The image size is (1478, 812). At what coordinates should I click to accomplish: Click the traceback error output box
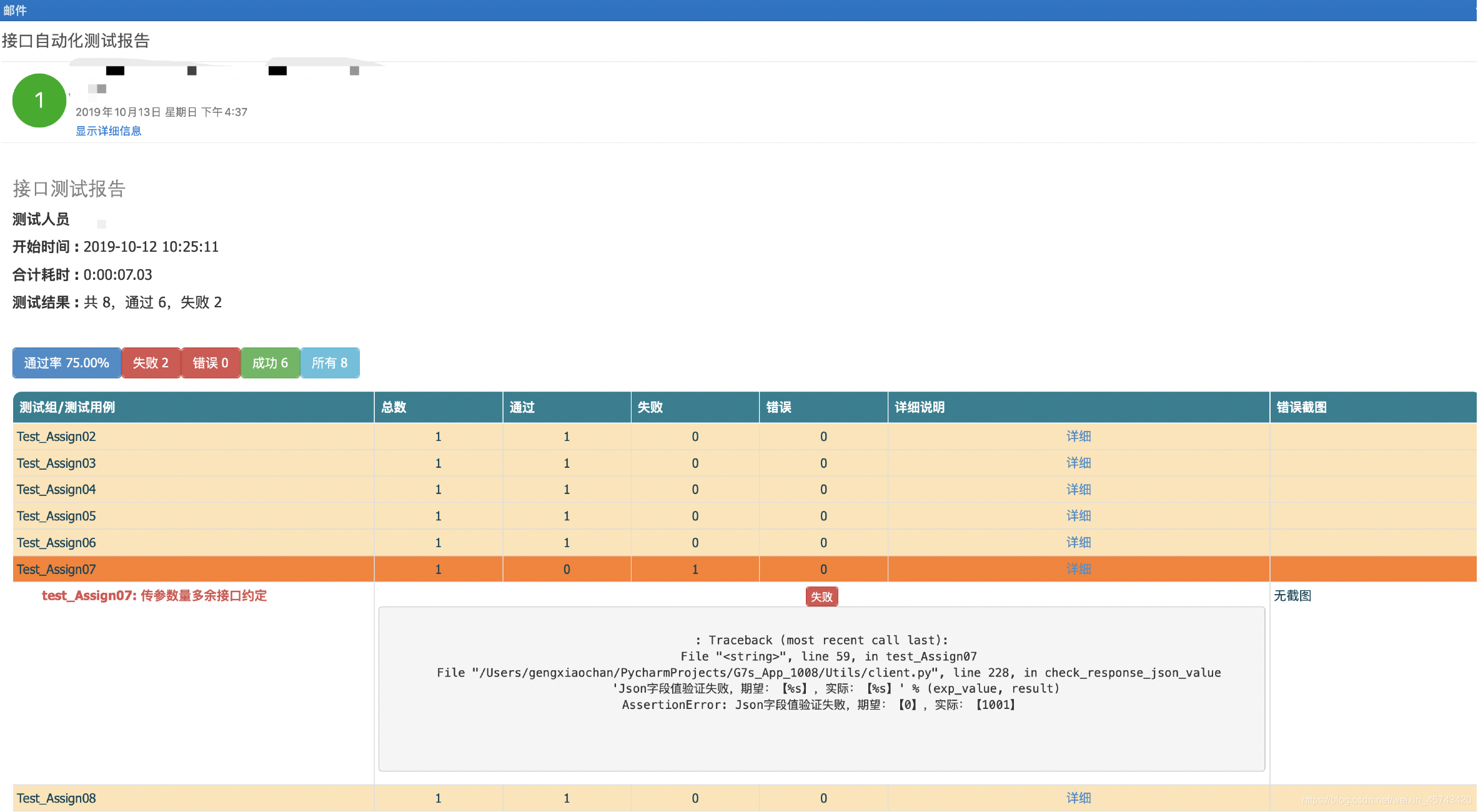821,689
